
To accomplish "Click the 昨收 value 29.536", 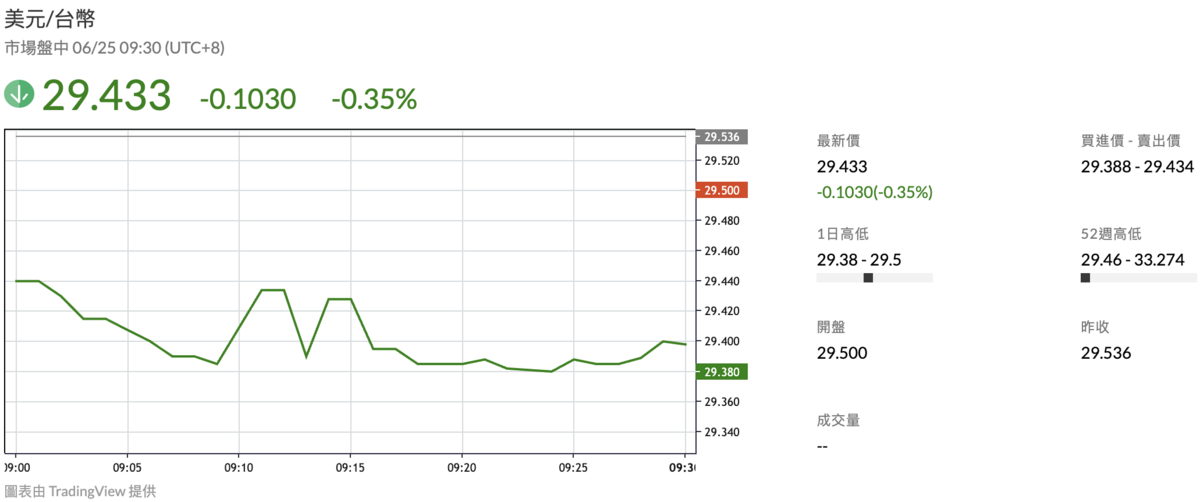I will point(1106,353).
